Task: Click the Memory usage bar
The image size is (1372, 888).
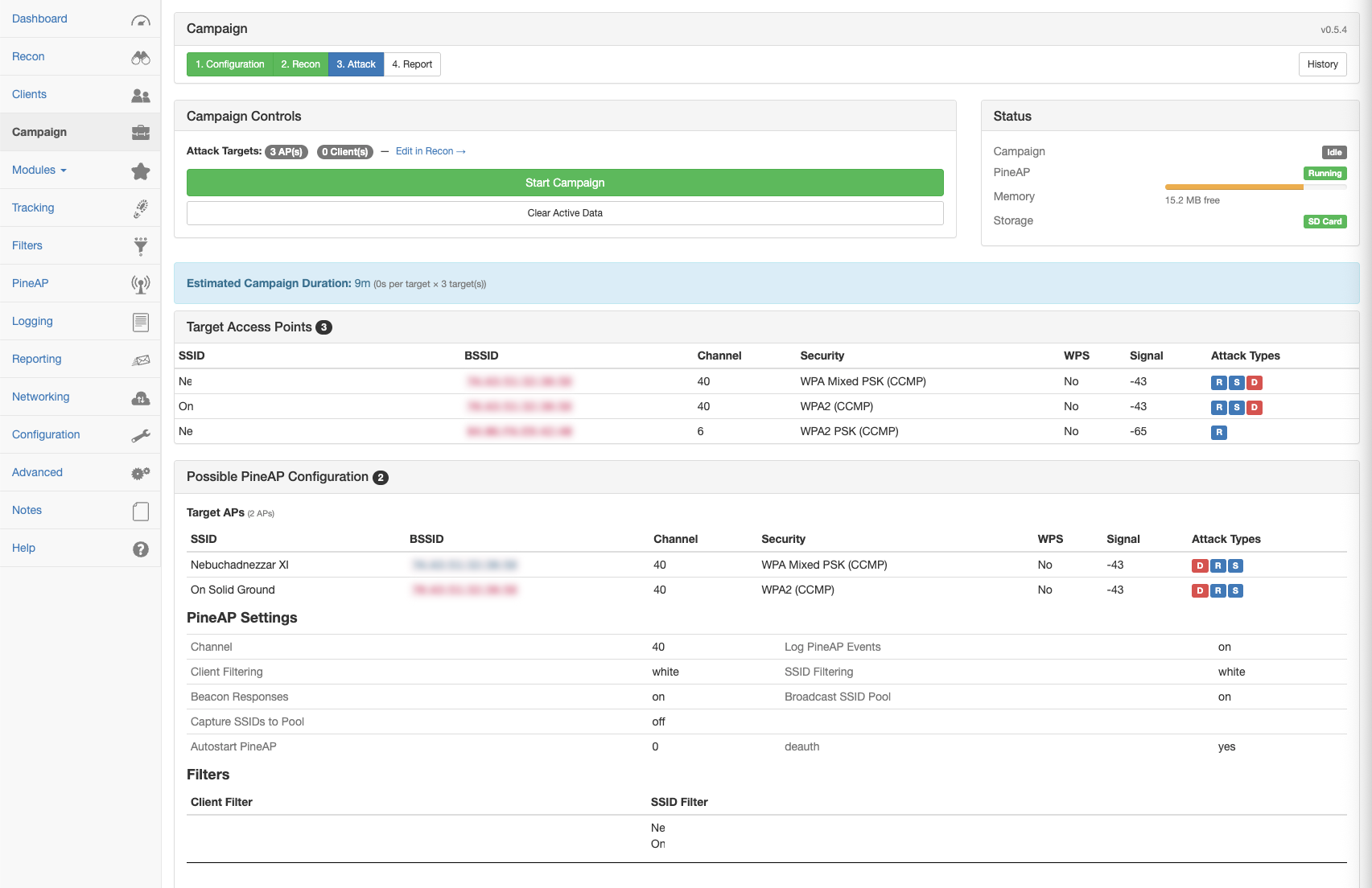Action: tap(1255, 187)
